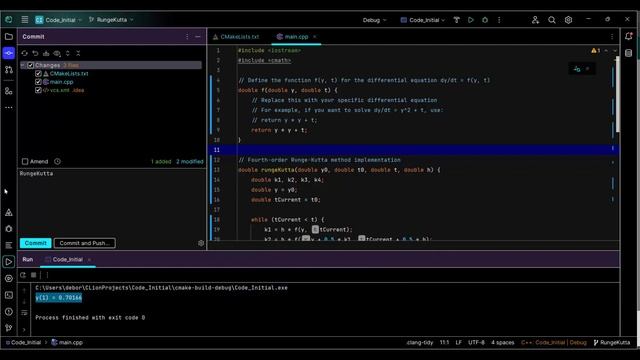Open Code With Me user icon
Image resolution: width=640 pixels, height=360 pixels.
pyautogui.click(x=535, y=20)
